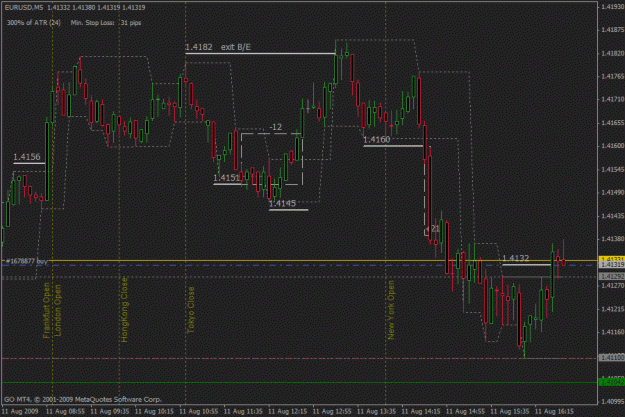Click the 1.41490 price axis label
This screenshot has width=625, height=417.
tap(613, 193)
